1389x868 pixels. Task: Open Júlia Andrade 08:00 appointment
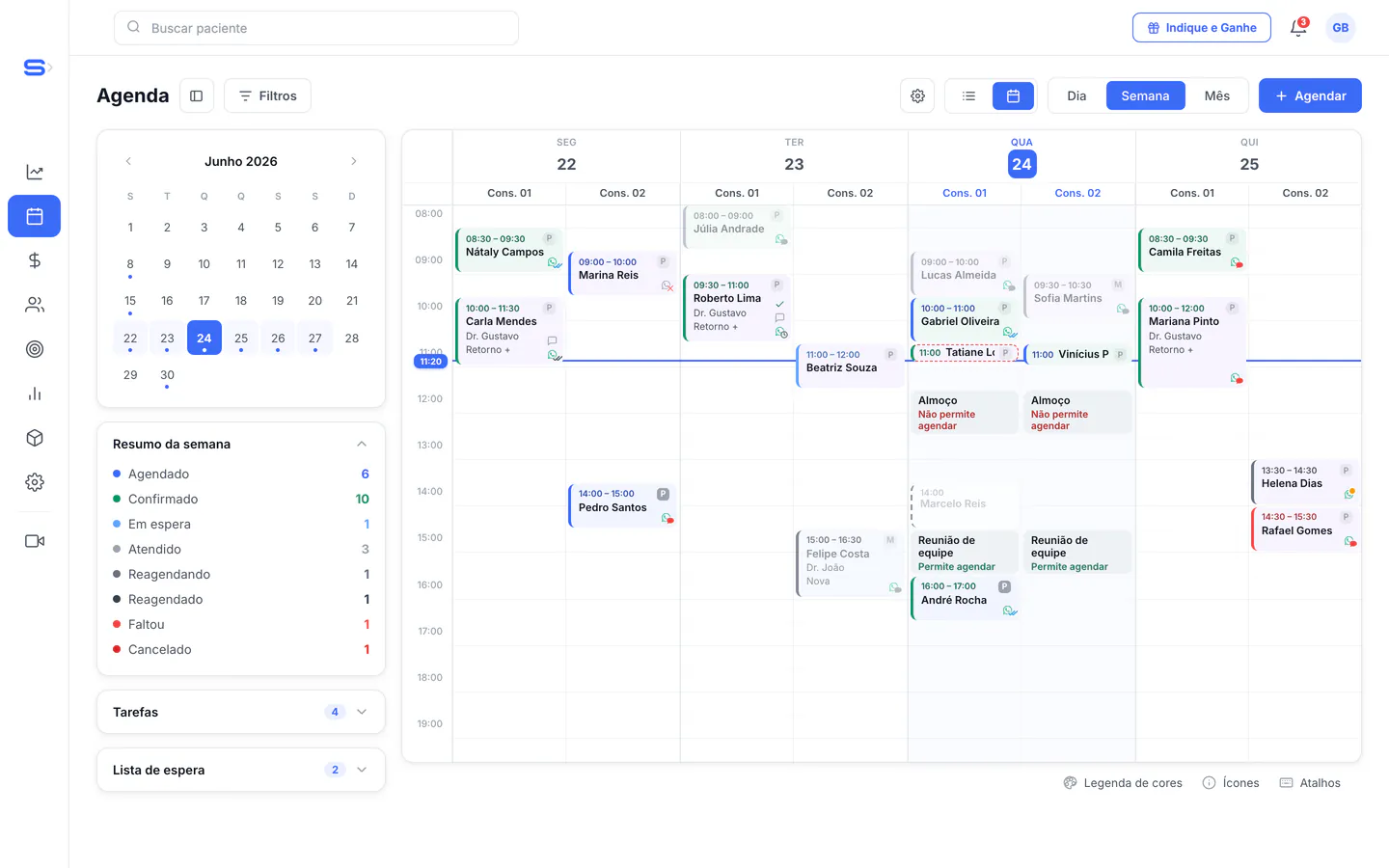tap(738, 227)
